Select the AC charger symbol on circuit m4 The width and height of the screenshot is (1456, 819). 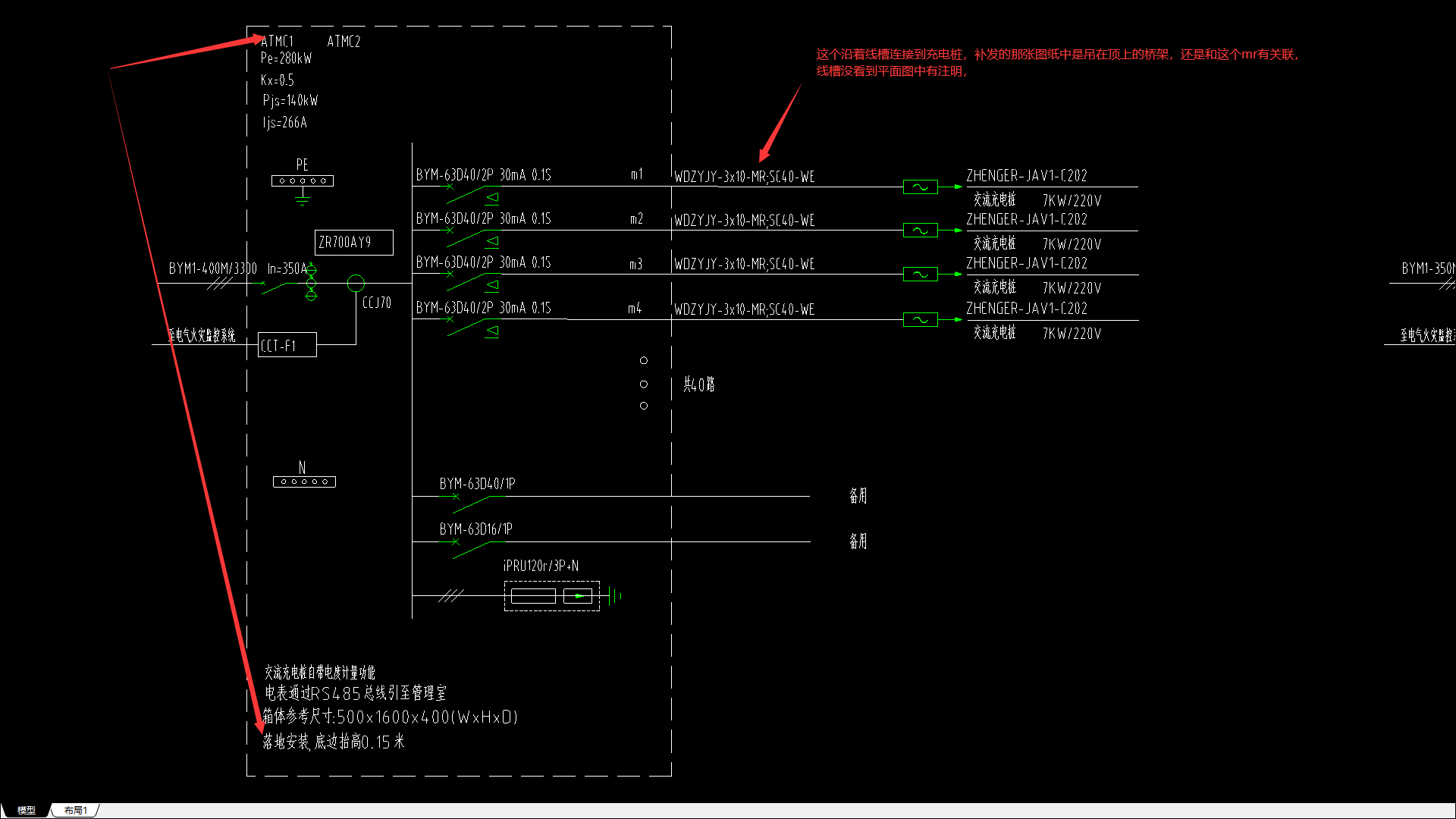(921, 320)
